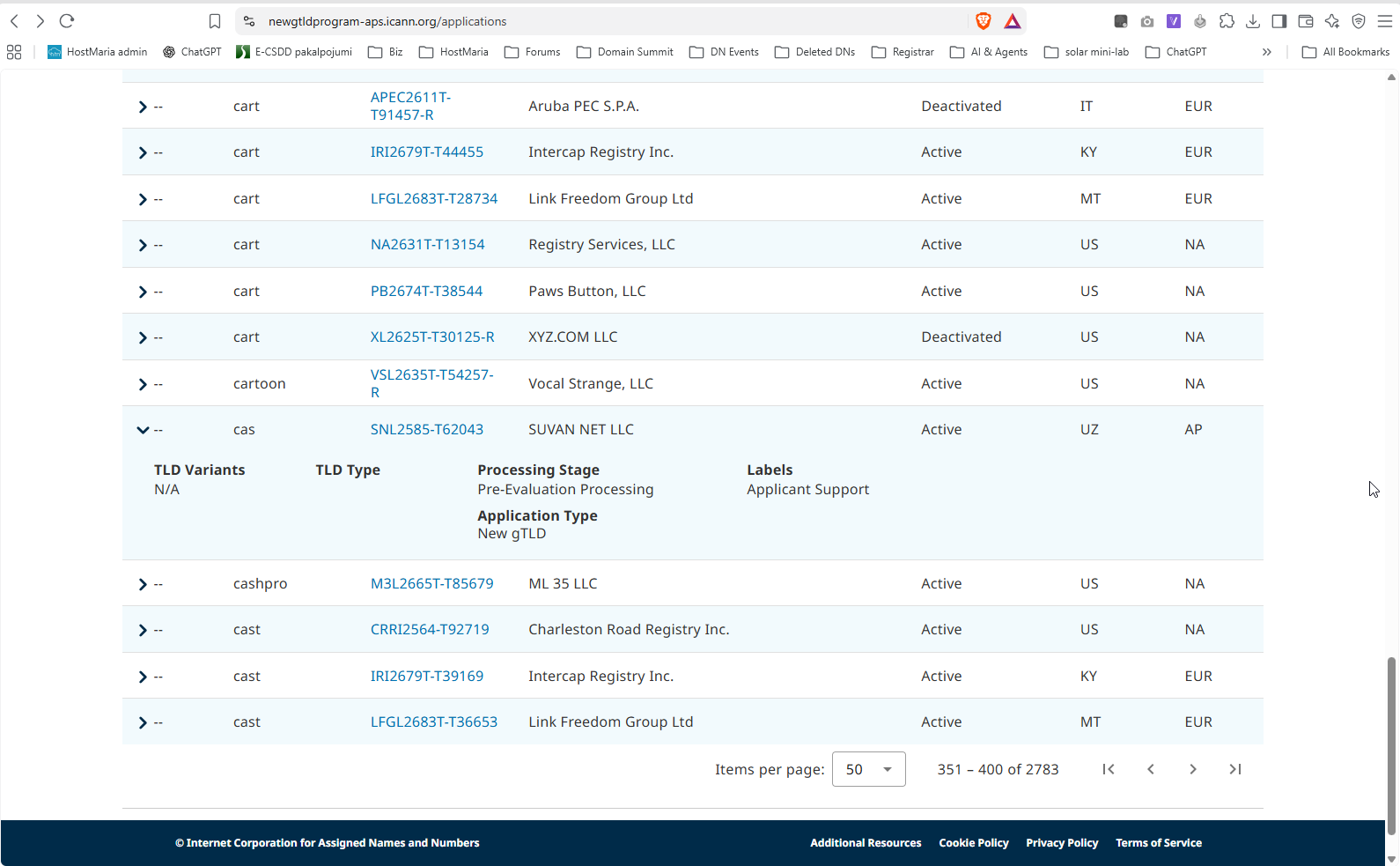Go forward to the next page
Image resolution: width=1400 pixels, height=866 pixels.
(x=40, y=21)
